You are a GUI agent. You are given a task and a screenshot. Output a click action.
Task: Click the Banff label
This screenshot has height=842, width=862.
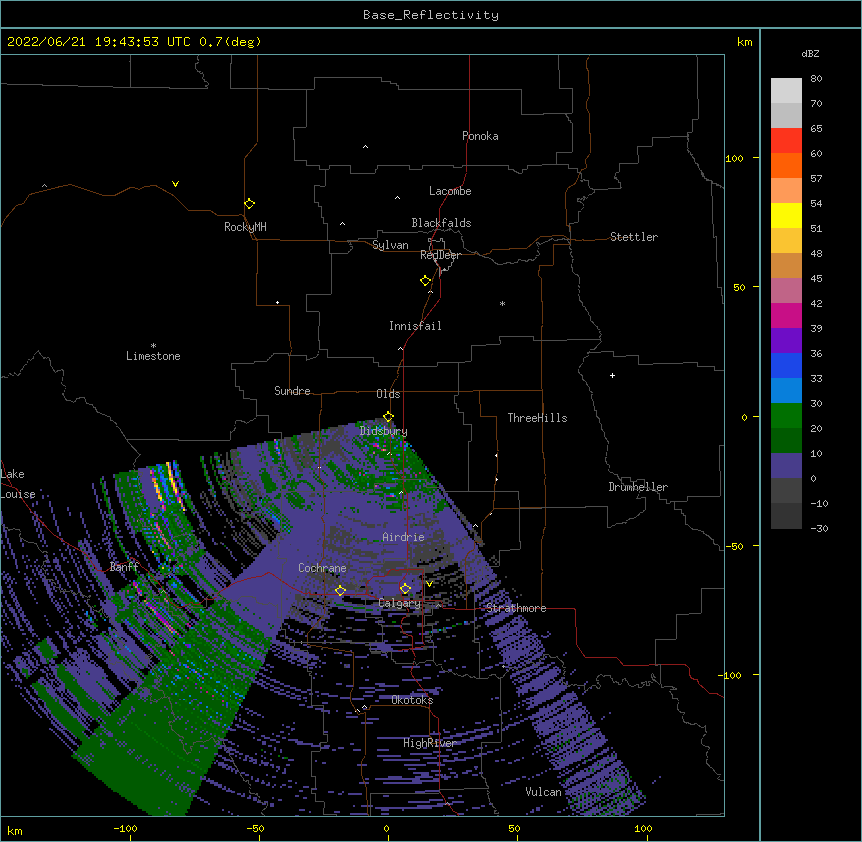(x=124, y=567)
